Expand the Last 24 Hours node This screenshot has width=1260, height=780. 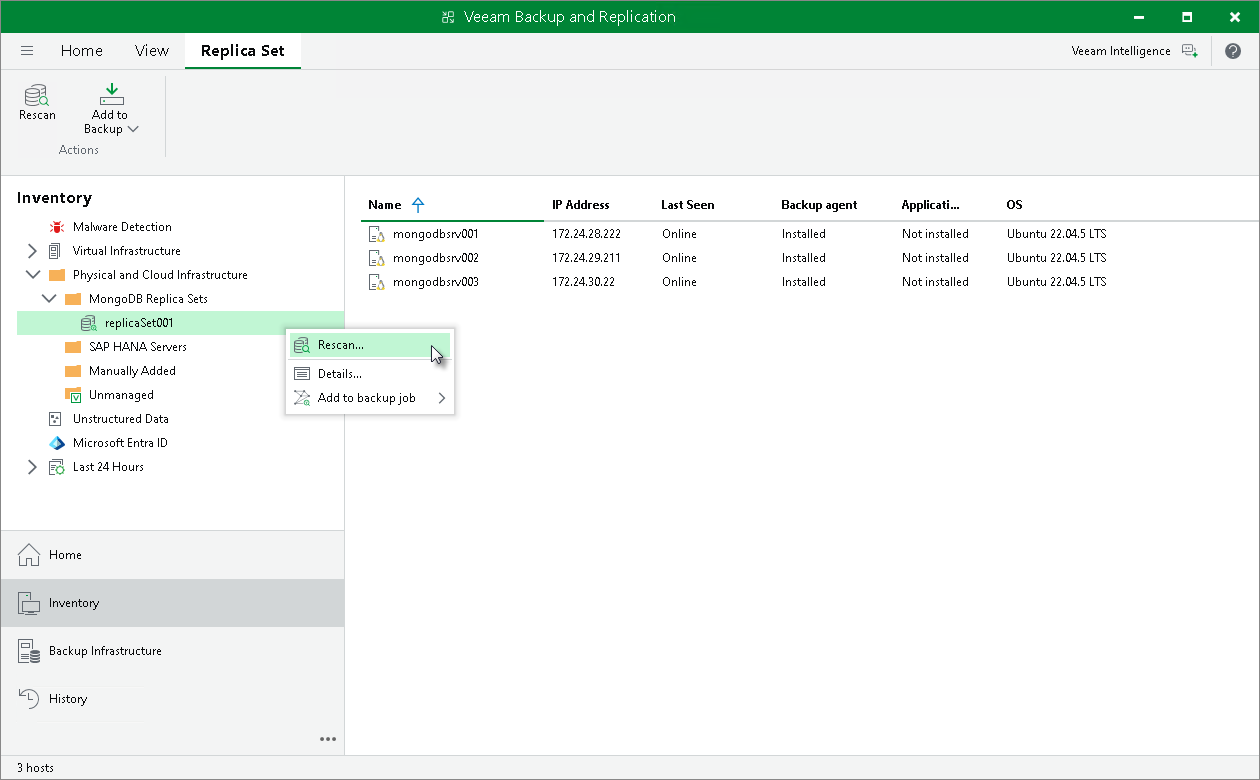32,466
